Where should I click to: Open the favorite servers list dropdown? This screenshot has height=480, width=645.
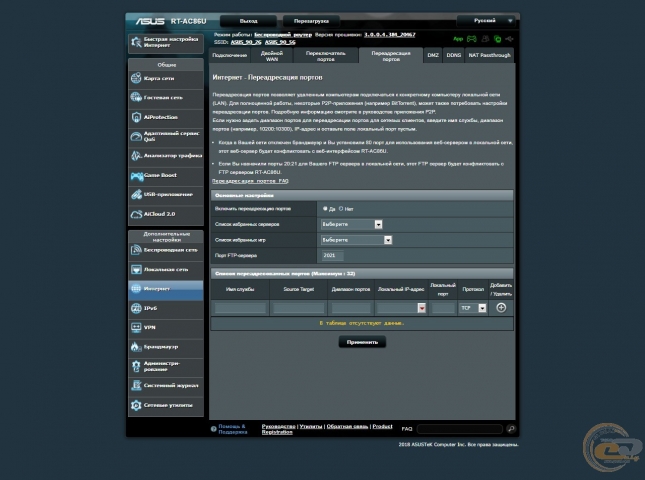(x=352, y=224)
